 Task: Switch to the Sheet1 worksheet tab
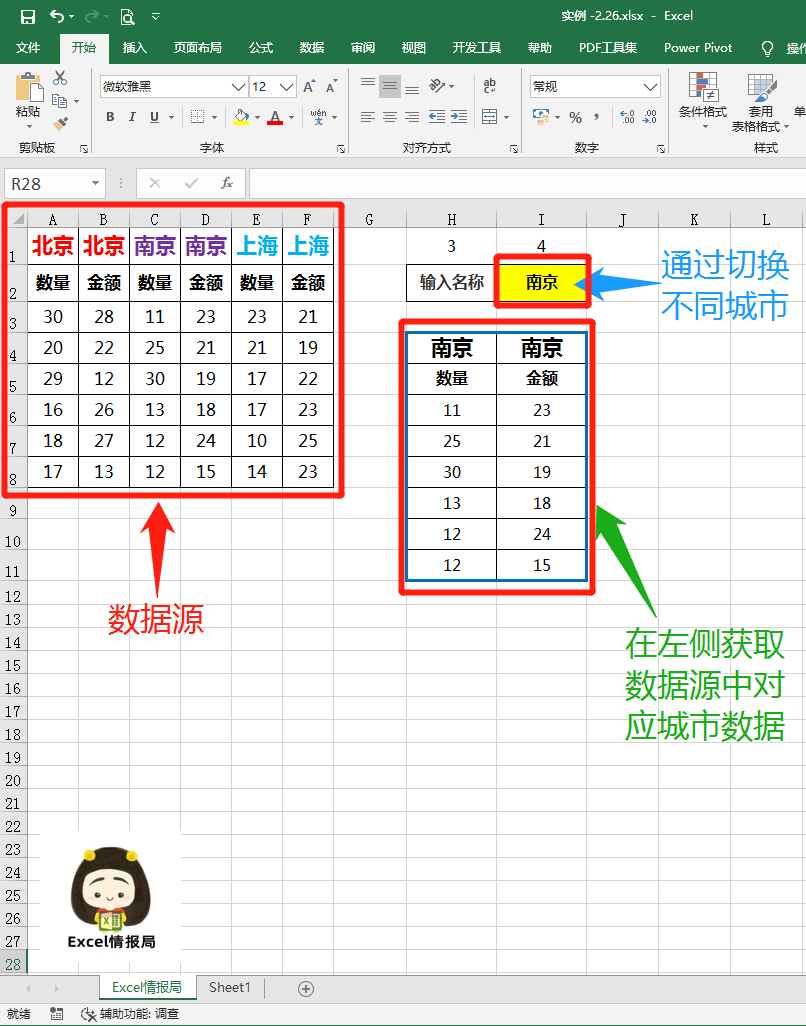230,987
